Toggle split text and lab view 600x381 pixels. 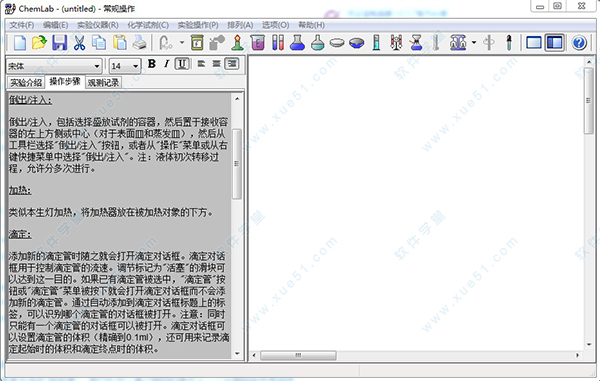(554, 42)
